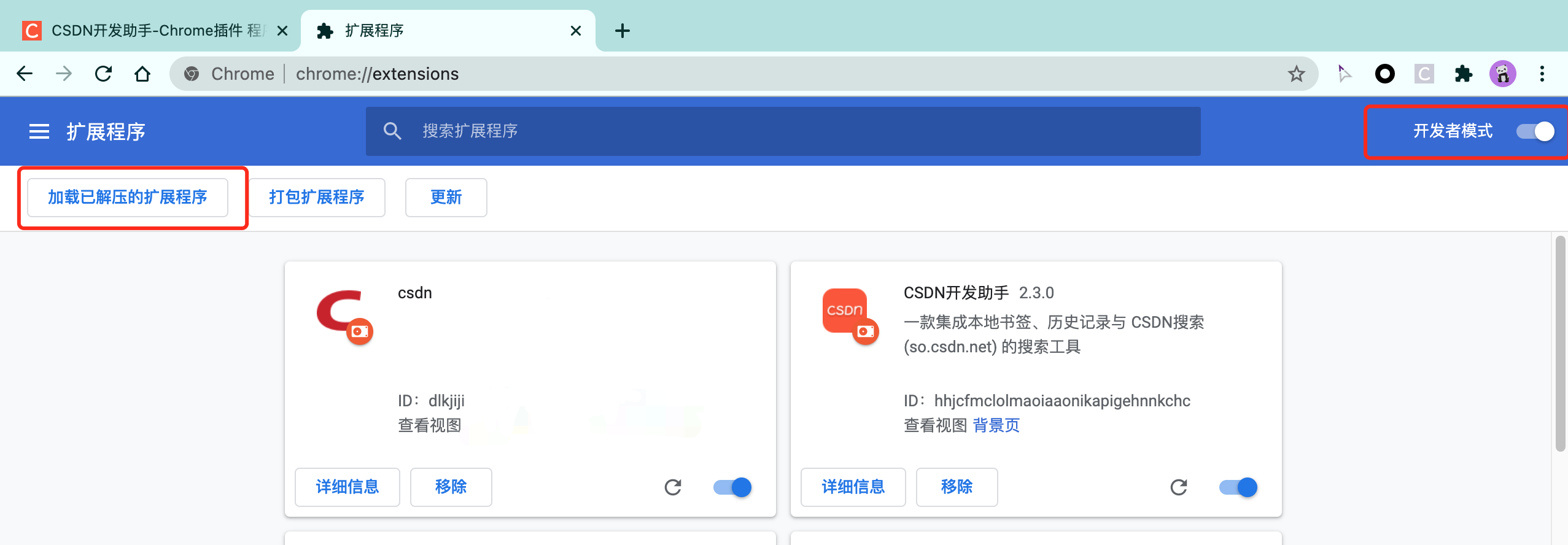Viewport: 1568px width, 545px height.
Task: Click 移除 on CSDN开发助手 extension
Action: pos(957,487)
